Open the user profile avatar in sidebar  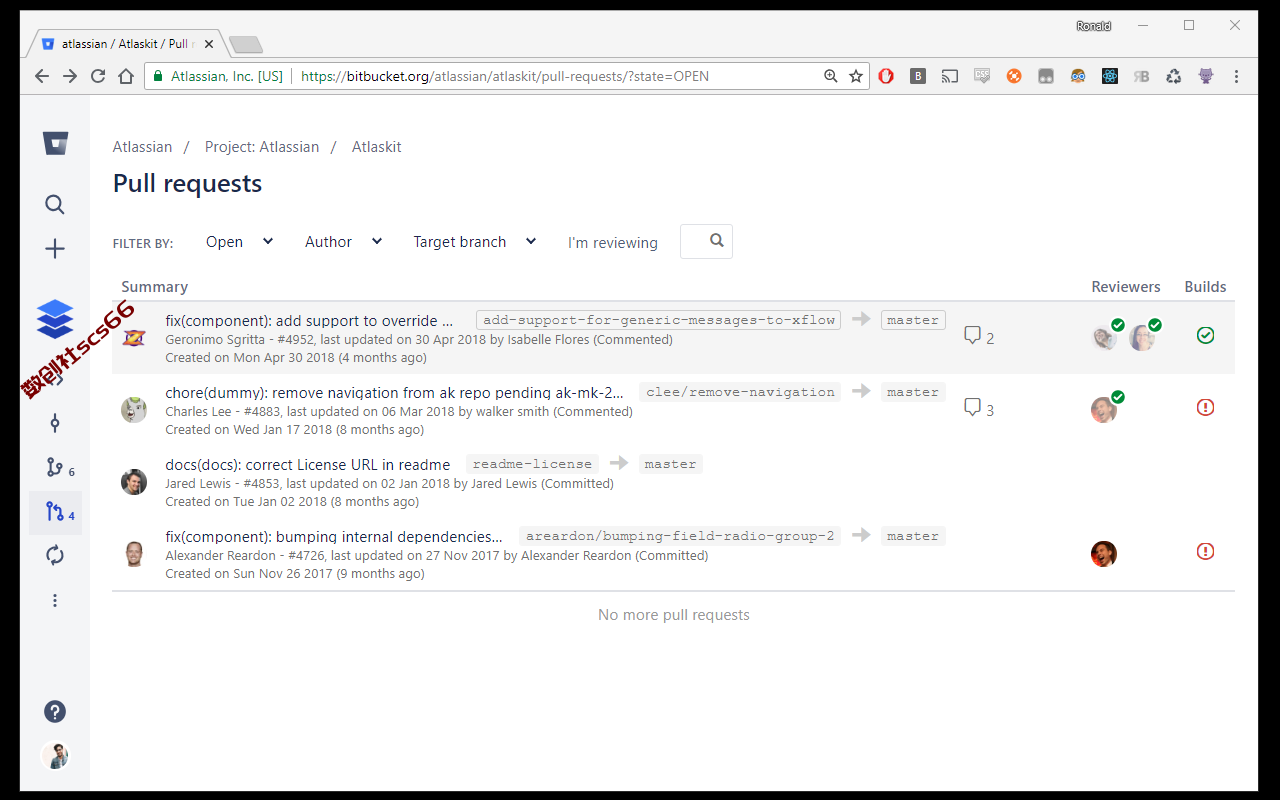(x=55, y=755)
